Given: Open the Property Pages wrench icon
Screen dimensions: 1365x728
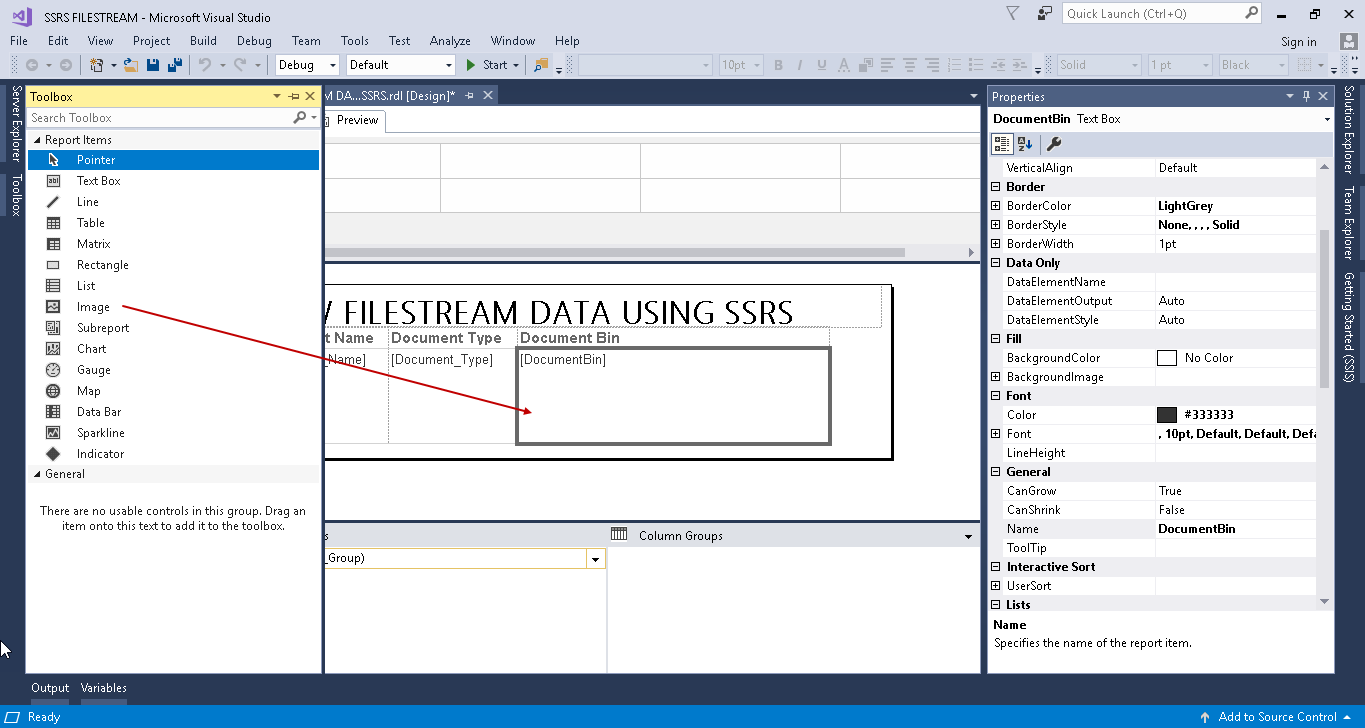Looking at the screenshot, I should pyautogui.click(x=1053, y=144).
